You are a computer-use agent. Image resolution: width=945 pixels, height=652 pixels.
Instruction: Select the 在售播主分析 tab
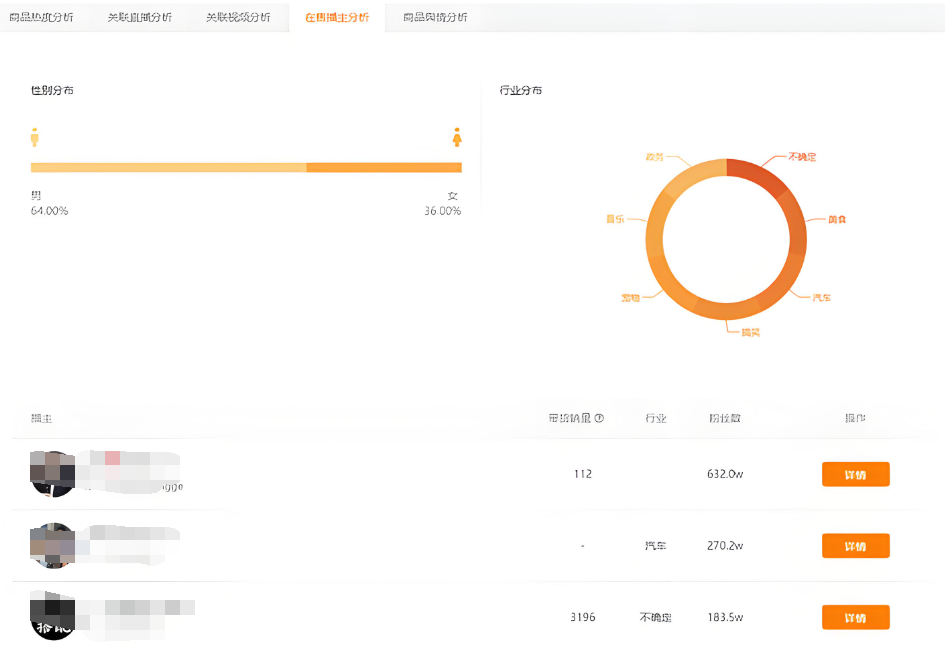coord(337,17)
